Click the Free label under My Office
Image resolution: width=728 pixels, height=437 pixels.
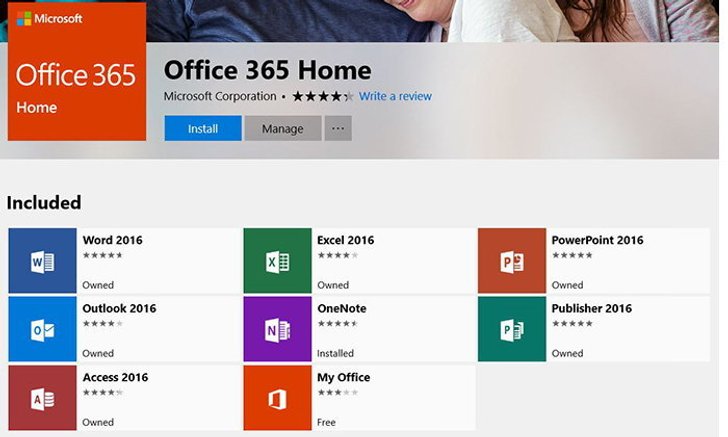[326, 422]
